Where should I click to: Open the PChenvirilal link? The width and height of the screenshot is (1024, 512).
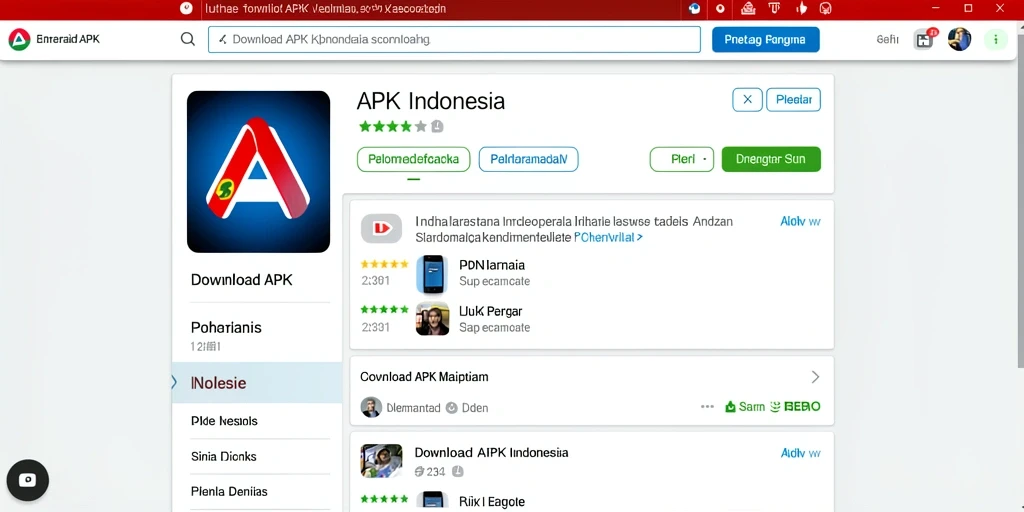(x=608, y=238)
